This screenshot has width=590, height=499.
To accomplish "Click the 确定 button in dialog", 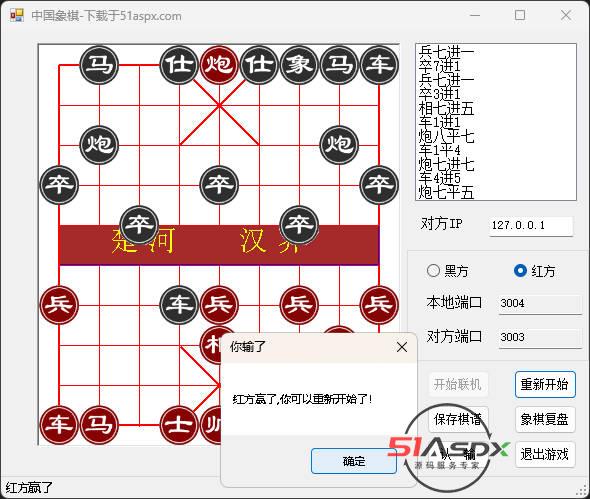I will tap(354, 461).
